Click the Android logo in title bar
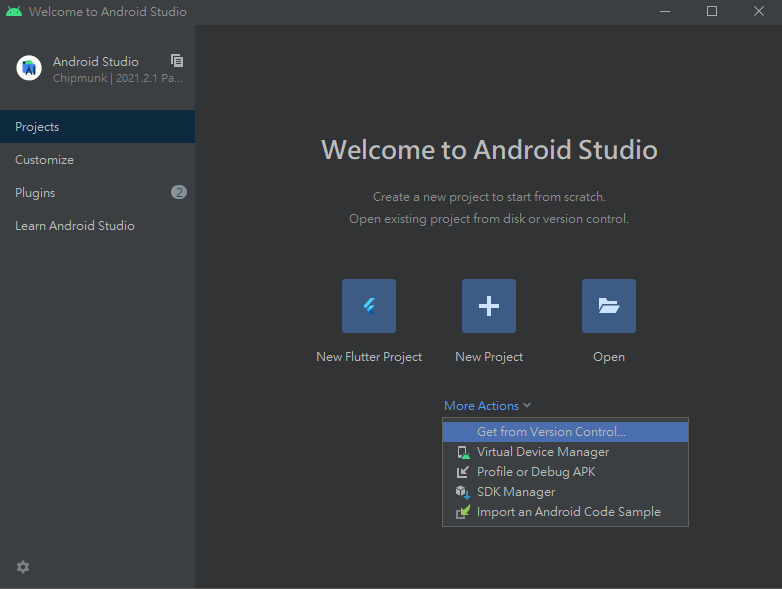 [14, 11]
